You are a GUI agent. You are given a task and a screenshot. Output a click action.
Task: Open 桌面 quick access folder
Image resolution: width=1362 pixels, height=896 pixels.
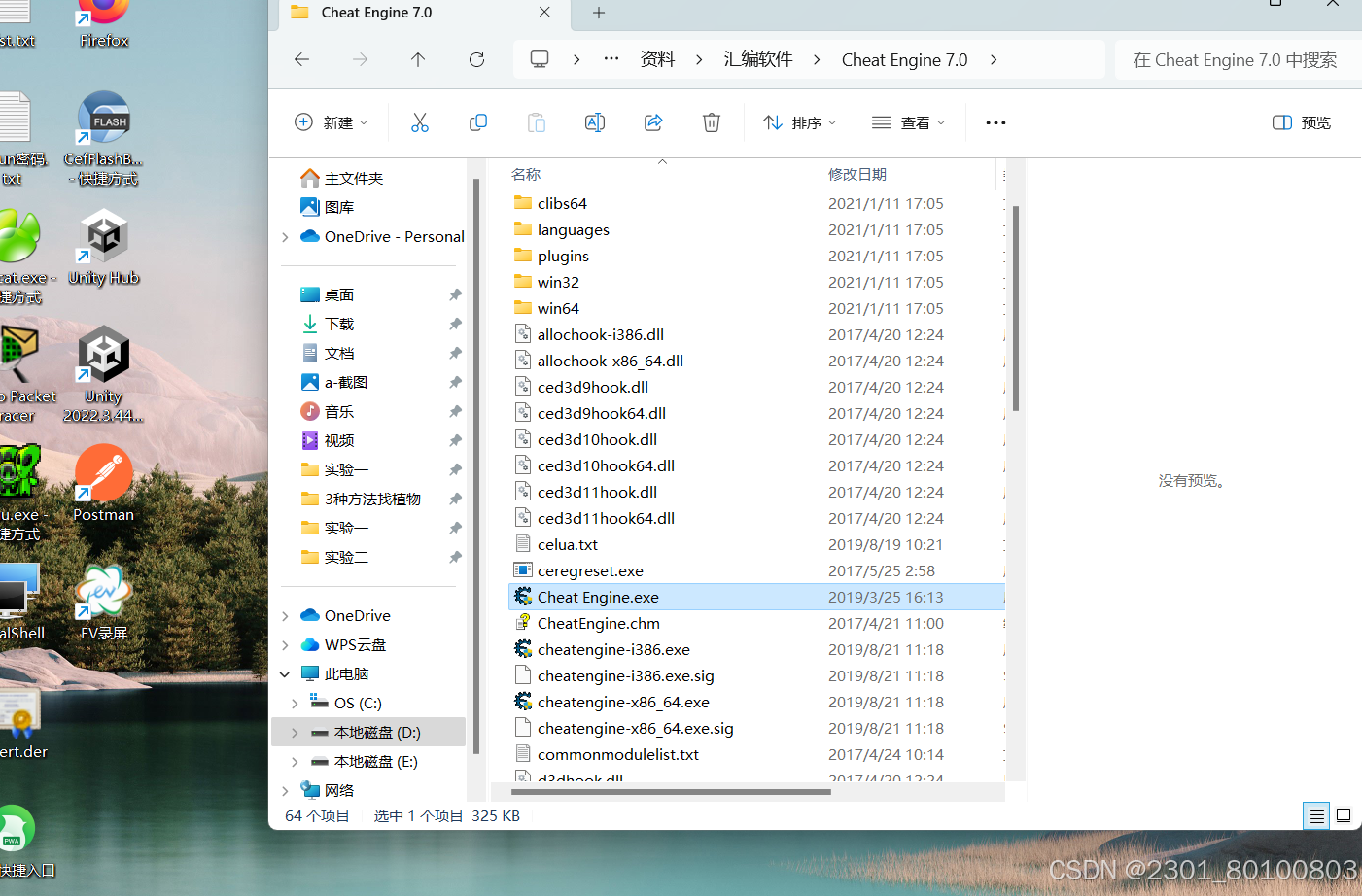click(338, 295)
